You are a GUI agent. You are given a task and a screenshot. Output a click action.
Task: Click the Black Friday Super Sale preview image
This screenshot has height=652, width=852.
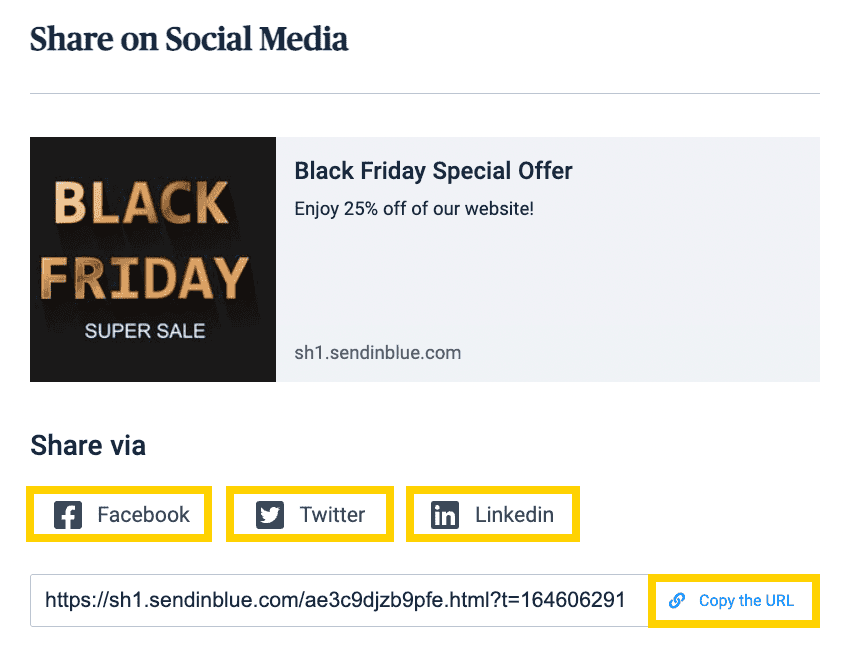153,259
